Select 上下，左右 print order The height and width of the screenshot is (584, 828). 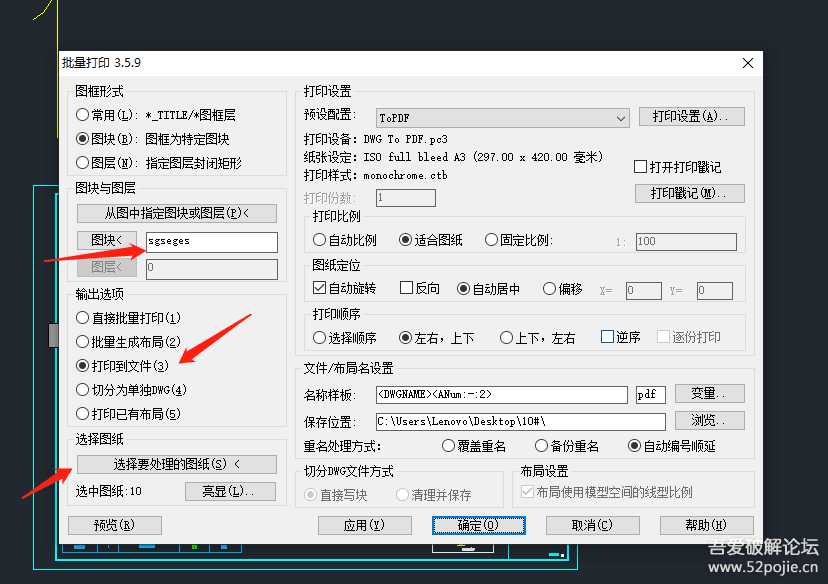pos(507,337)
